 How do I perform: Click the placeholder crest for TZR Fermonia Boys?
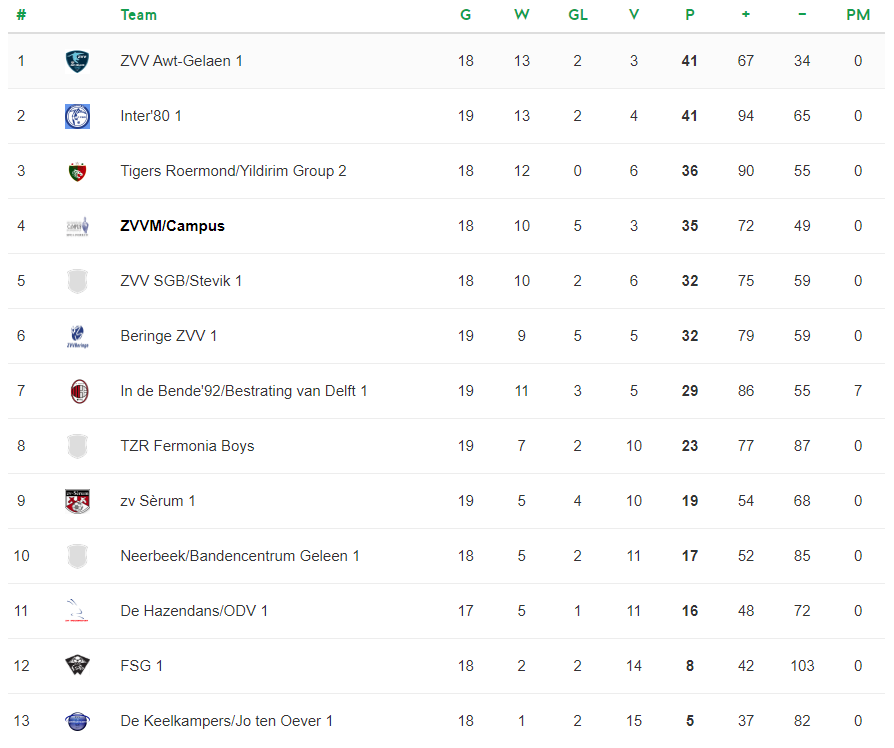pyautogui.click(x=78, y=446)
